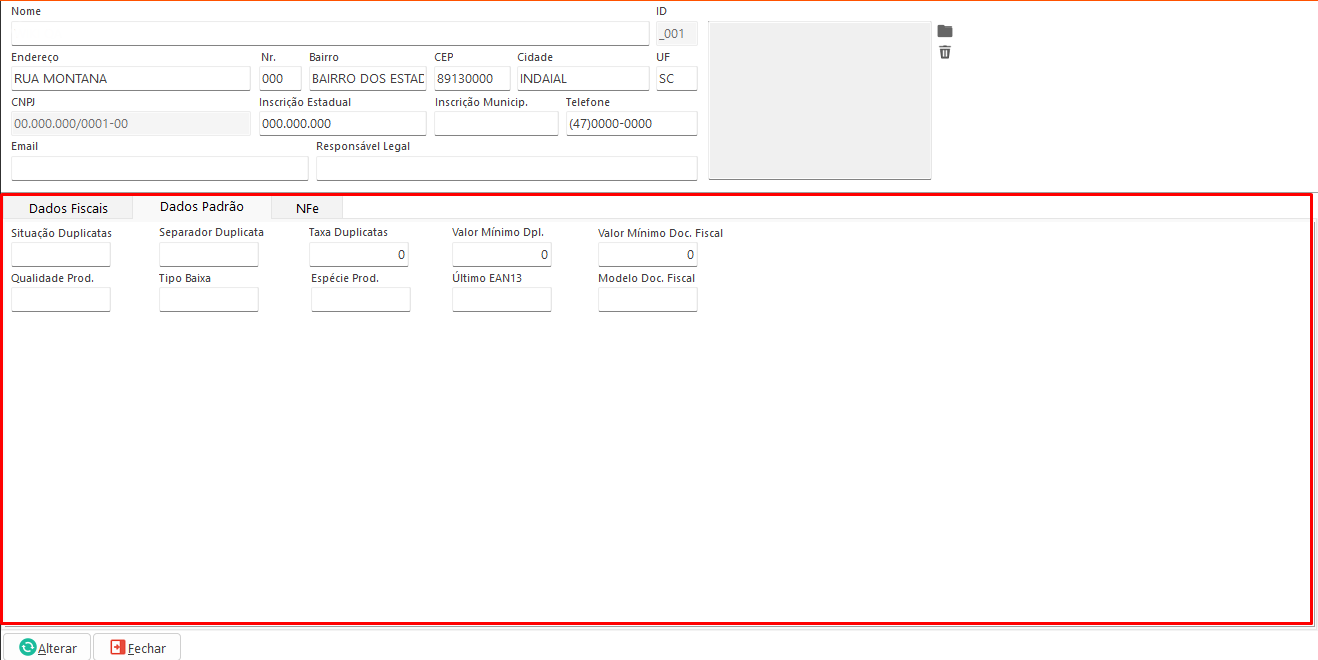This screenshot has width=1318, height=660.
Task: Click the Inscrição Estadual field
Action: [342, 123]
